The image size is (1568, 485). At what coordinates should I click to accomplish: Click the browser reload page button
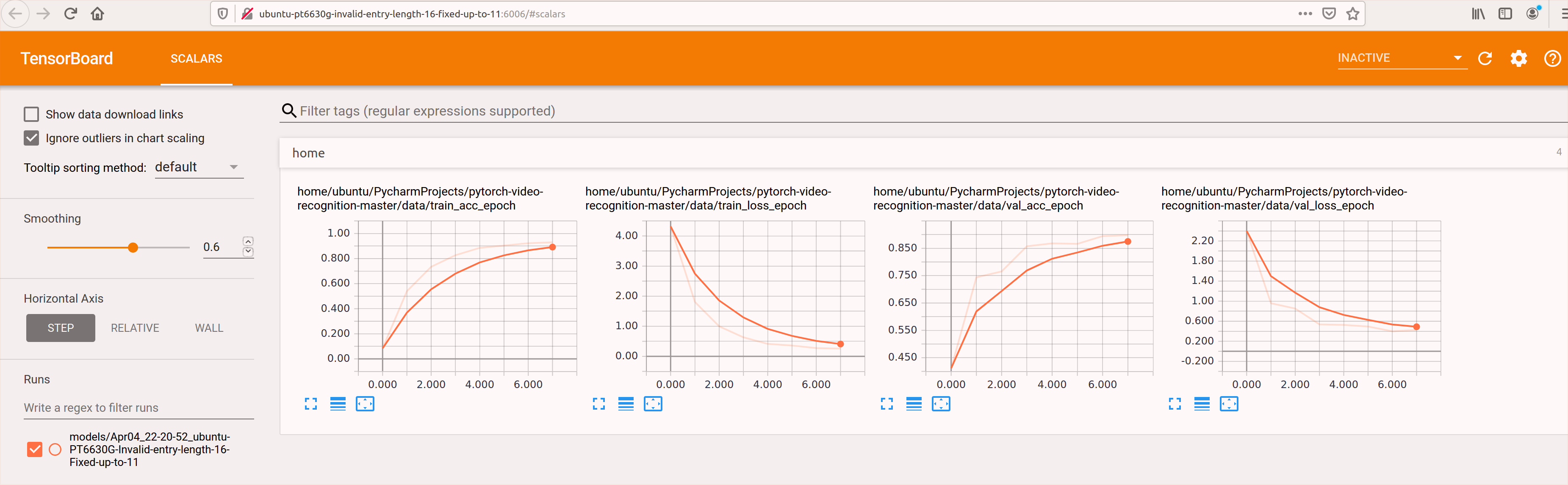click(x=71, y=14)
